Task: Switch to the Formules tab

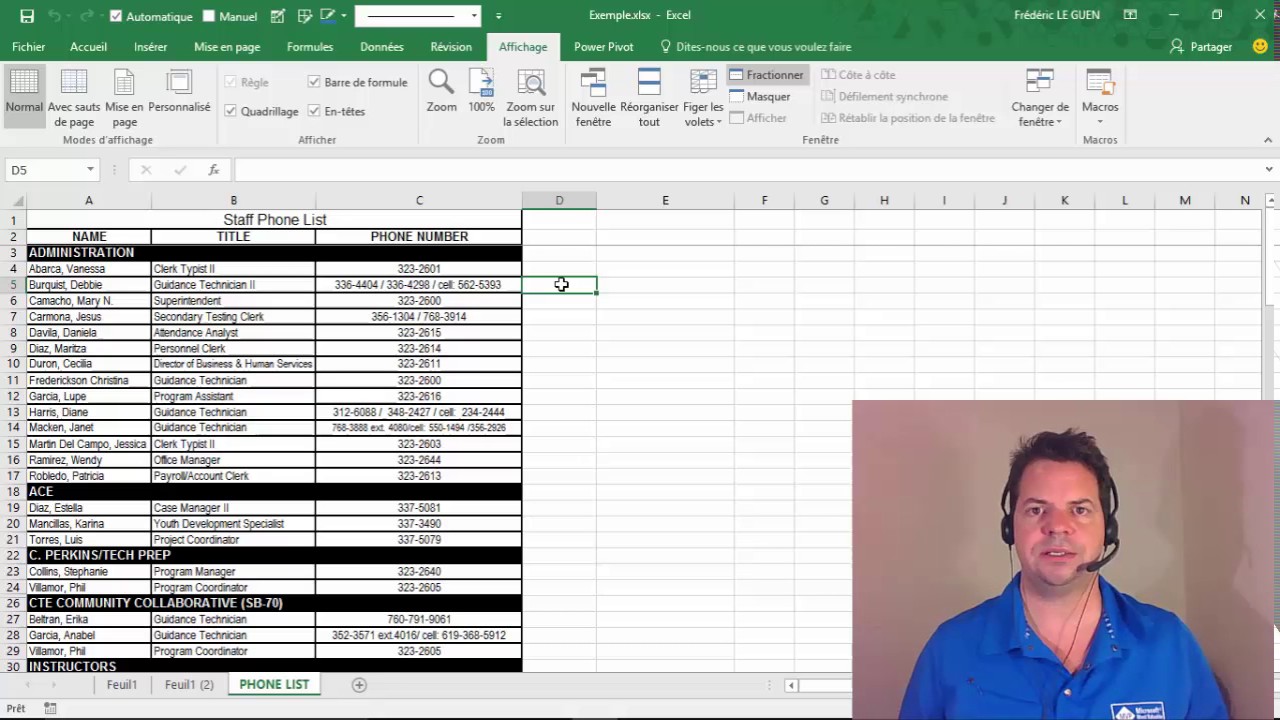Action: 310,47
